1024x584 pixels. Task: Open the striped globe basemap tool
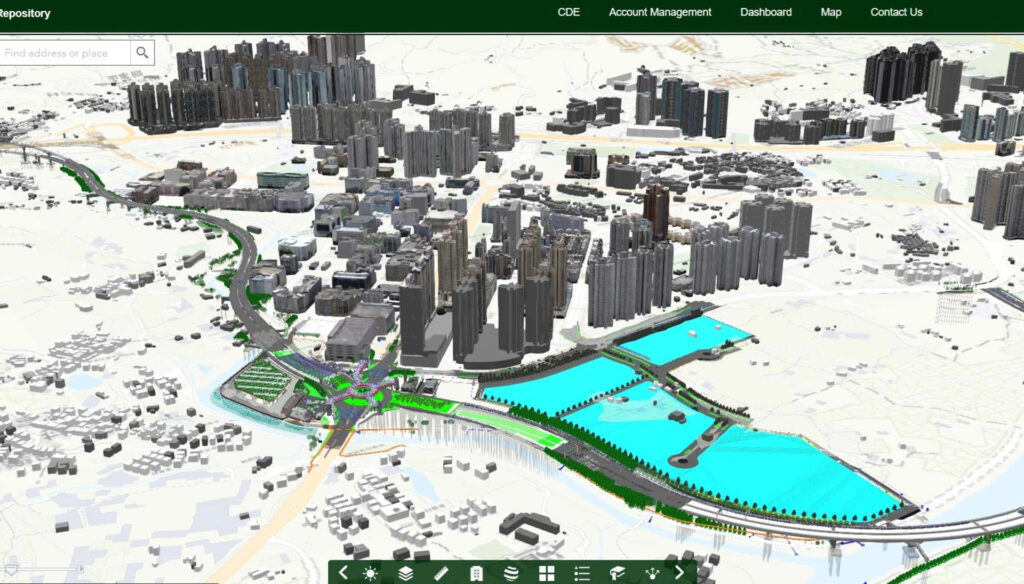point(511,573)
